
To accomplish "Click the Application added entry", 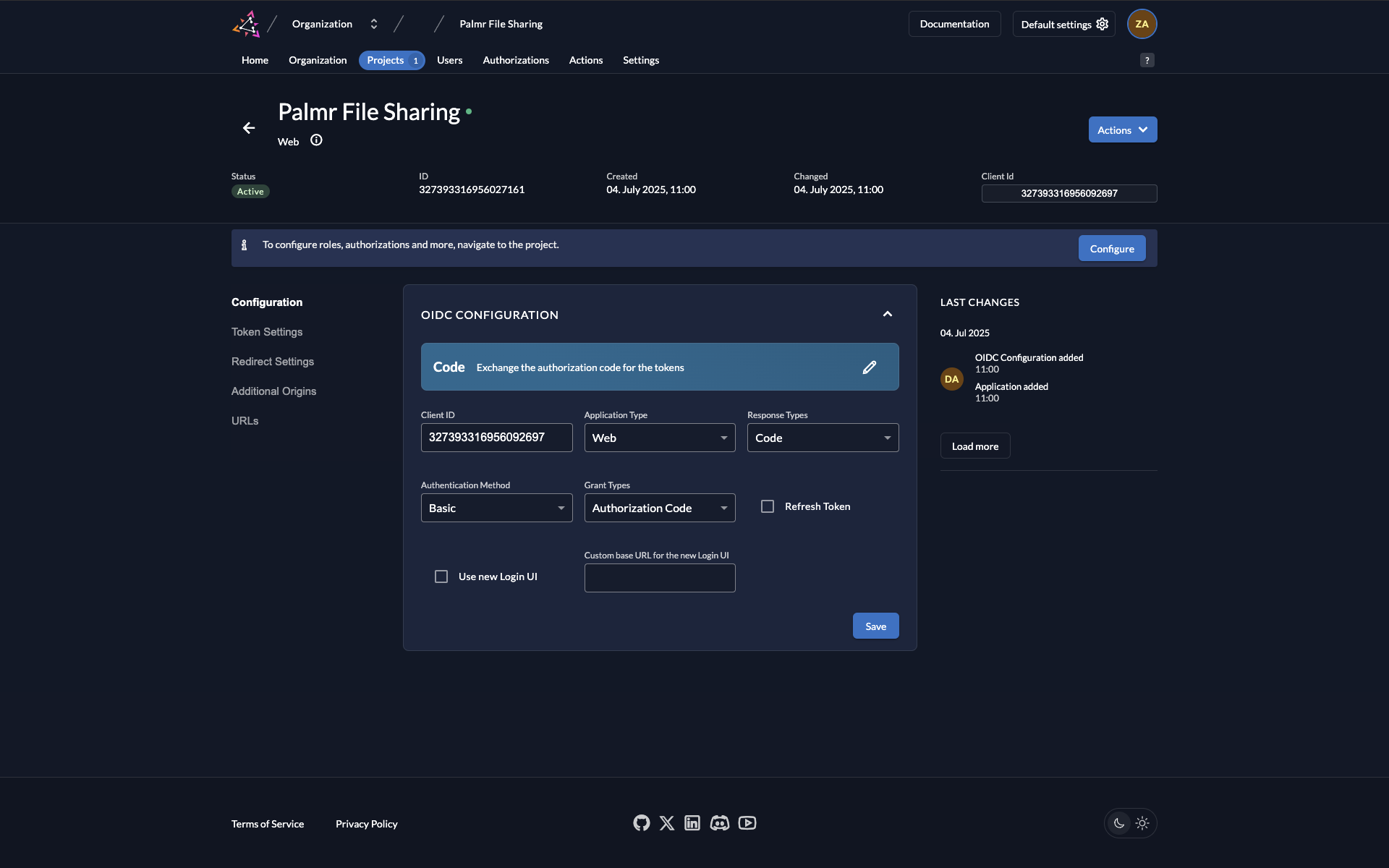I will pos(1011,392).
